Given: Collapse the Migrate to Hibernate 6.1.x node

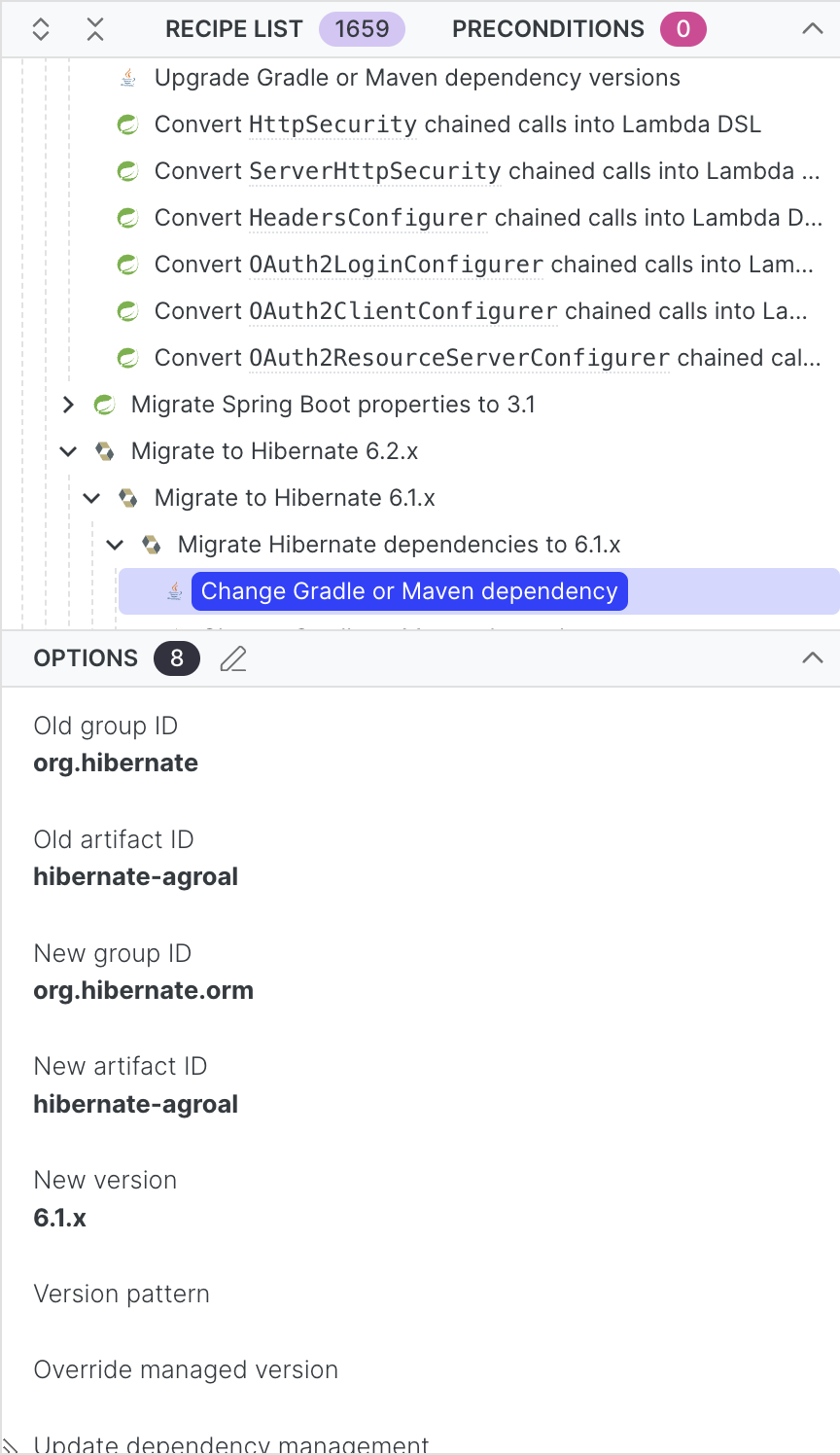Looking at the screenshot, I should tap(91, 498).
